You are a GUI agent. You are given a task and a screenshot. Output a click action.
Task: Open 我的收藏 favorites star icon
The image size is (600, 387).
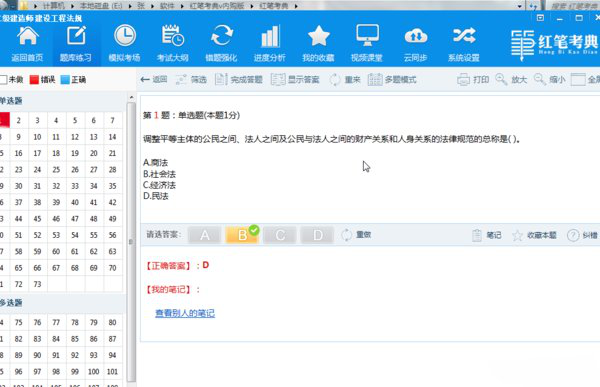pos(318,36)
